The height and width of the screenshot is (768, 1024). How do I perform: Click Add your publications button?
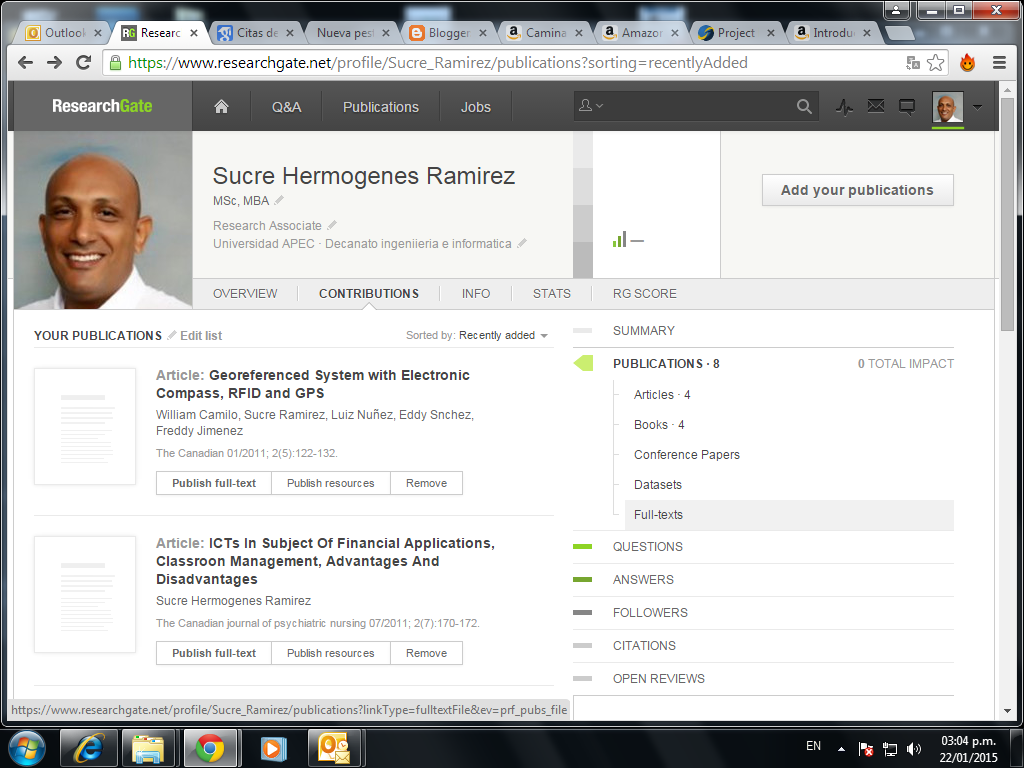857,190
